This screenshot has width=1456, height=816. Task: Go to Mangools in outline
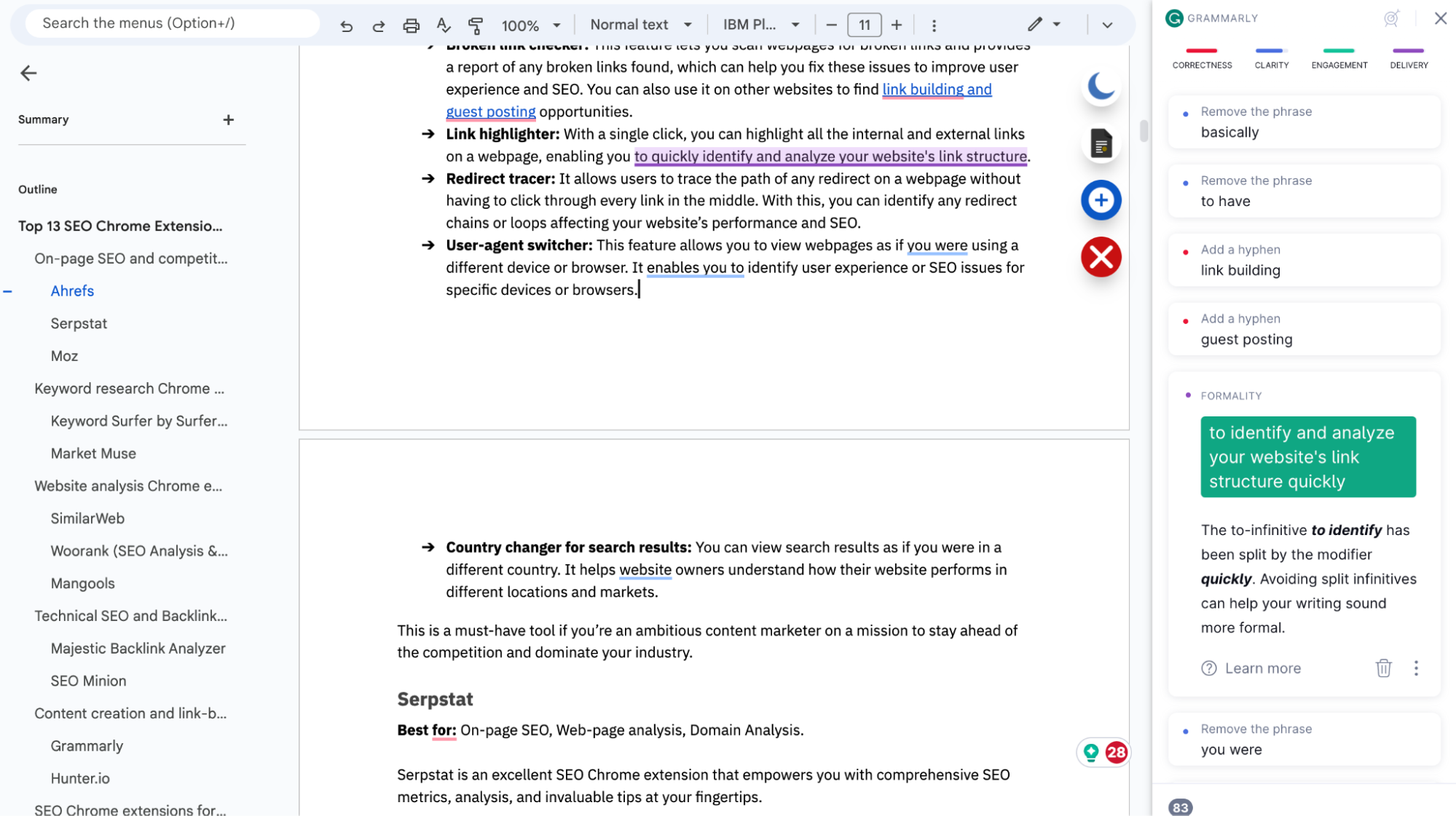point(82,584)
